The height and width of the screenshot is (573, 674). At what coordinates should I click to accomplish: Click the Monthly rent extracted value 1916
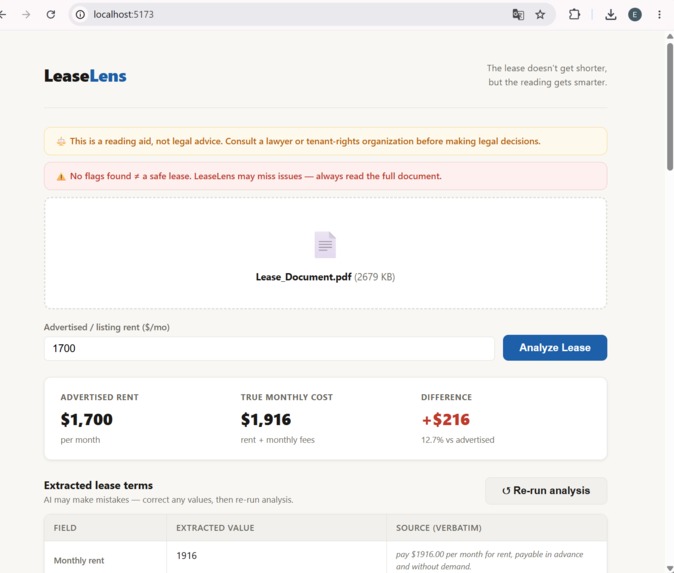coord(187,556)
